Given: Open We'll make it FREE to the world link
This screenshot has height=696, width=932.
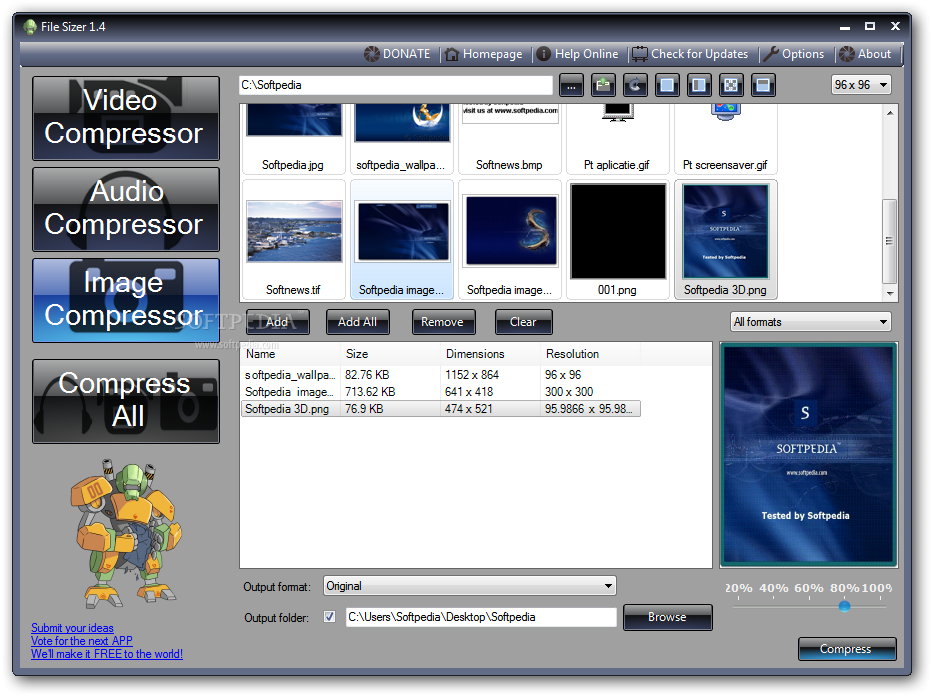Looking at the screenshot, I should 106,654.
